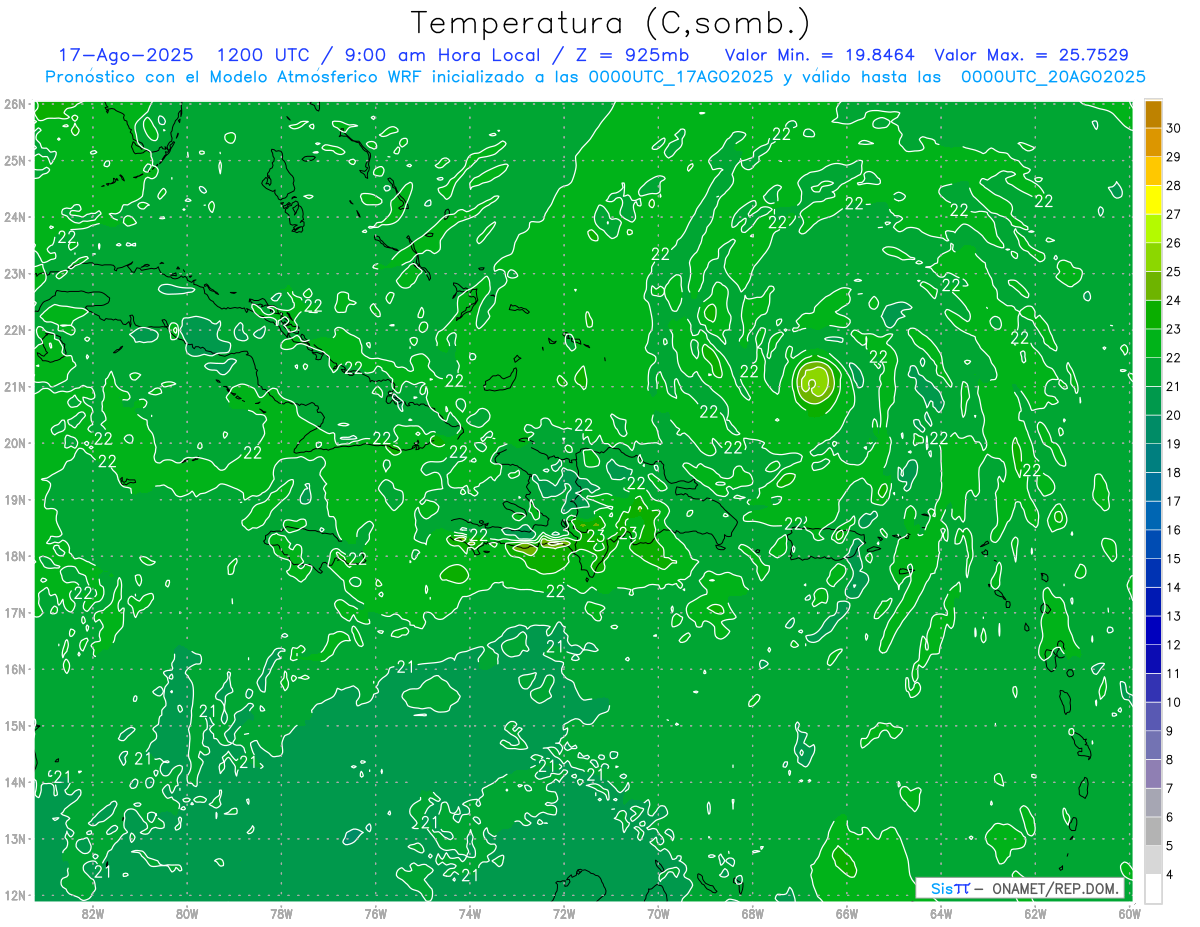This screenshot has width=1200, height=927.
Task: Click the "20N" latitude axis label
Action: [x=15, y=443]
